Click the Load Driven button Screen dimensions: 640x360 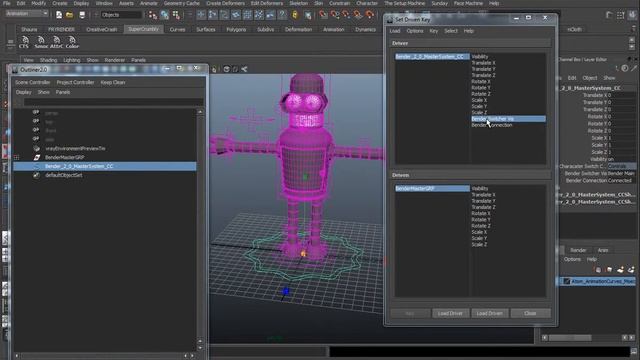(489, 313)
